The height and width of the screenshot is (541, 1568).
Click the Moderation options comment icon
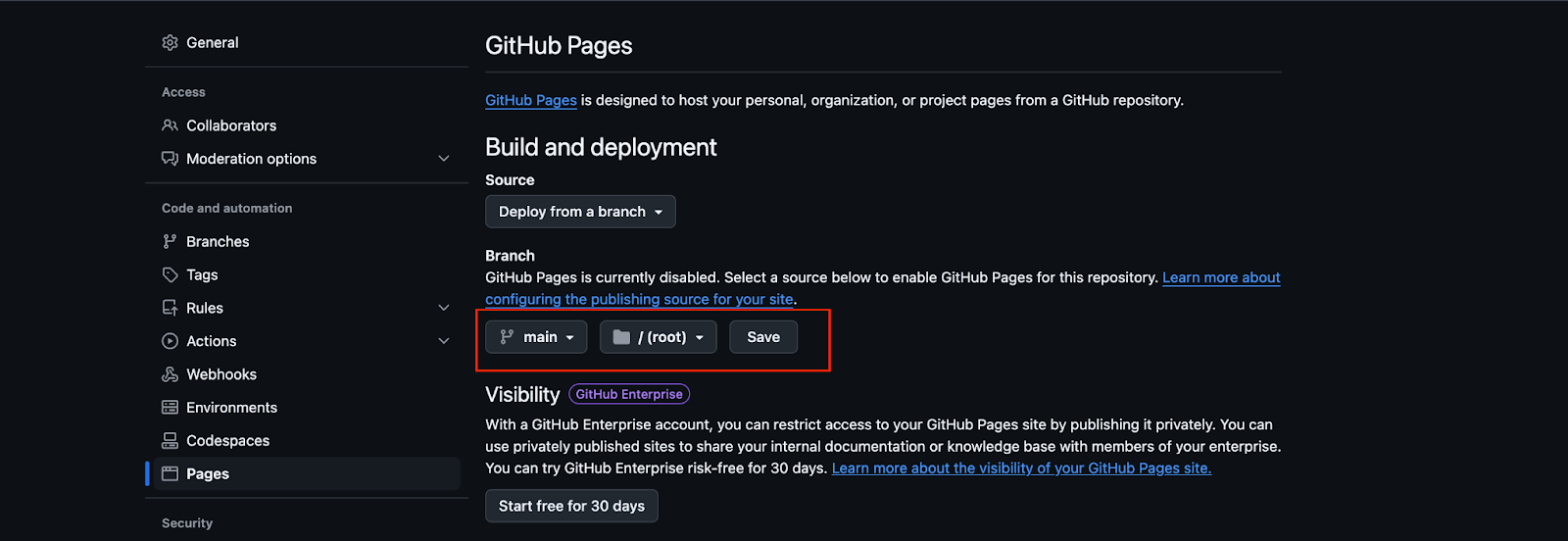(170, 159)
